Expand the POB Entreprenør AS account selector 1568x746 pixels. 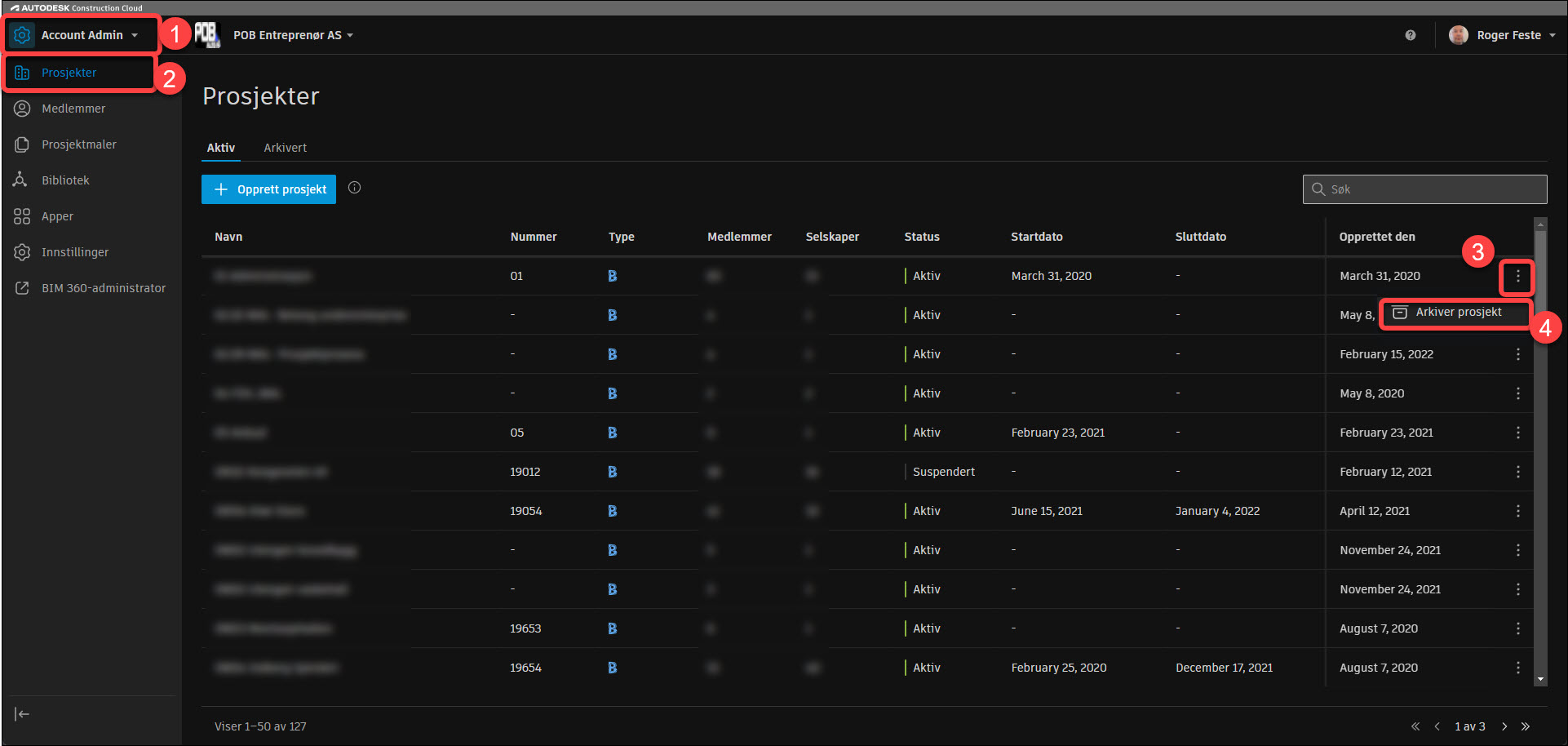click(x=293, y=35)
